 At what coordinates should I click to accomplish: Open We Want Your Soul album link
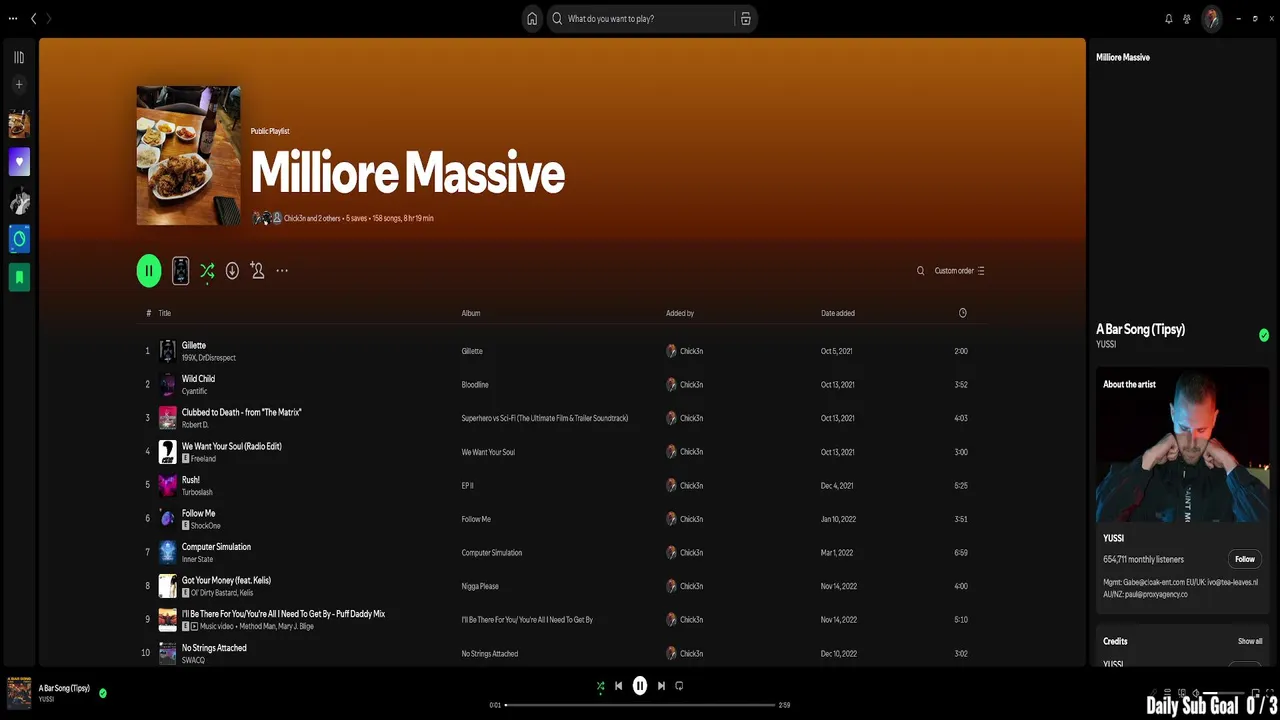click(488, 452)
